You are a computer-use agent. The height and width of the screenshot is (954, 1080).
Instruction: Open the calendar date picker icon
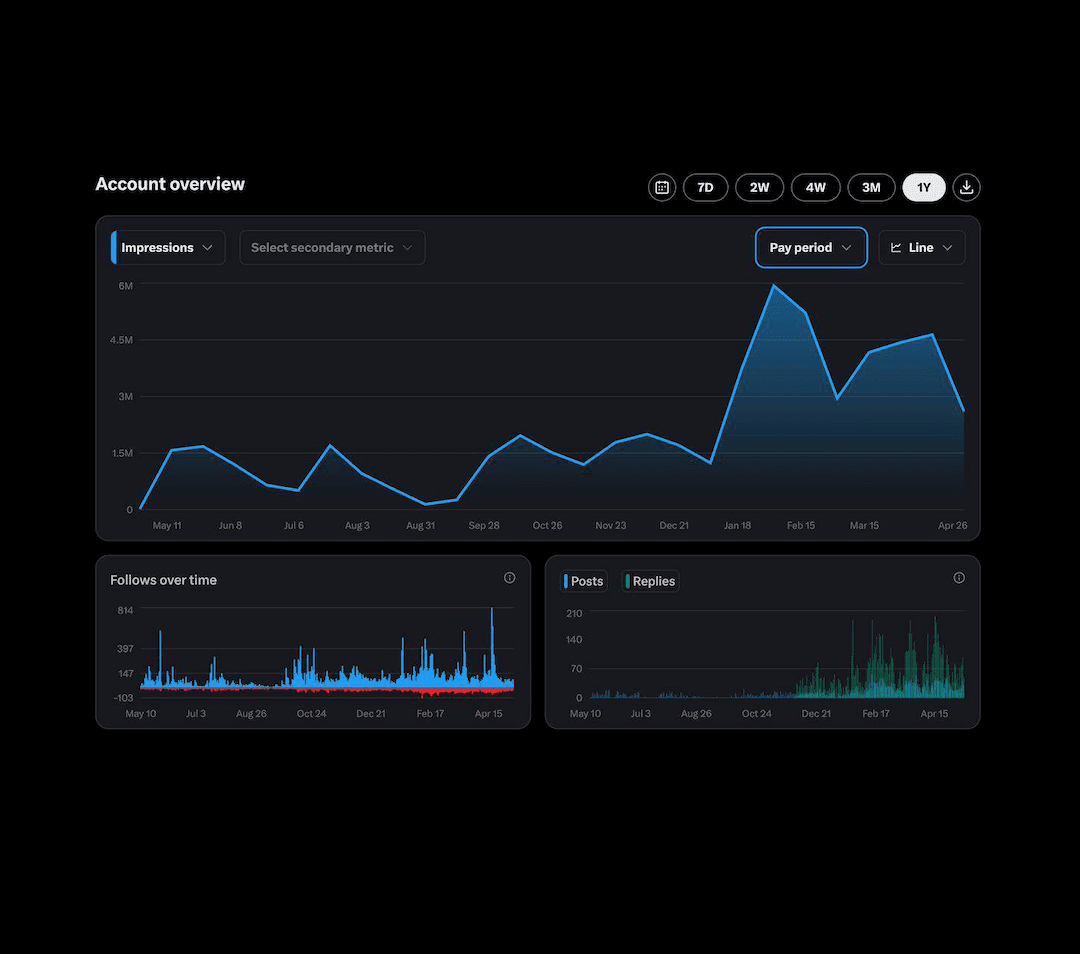tap(662, 187)
